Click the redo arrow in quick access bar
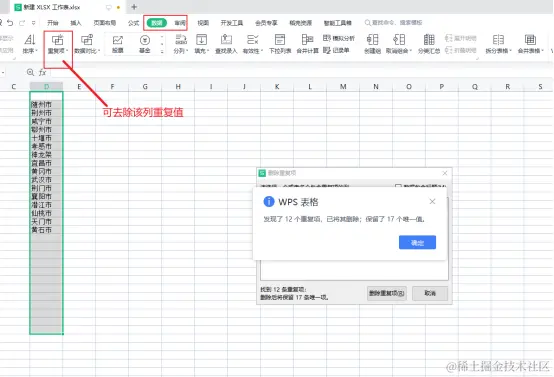 [x=22, y=23]
